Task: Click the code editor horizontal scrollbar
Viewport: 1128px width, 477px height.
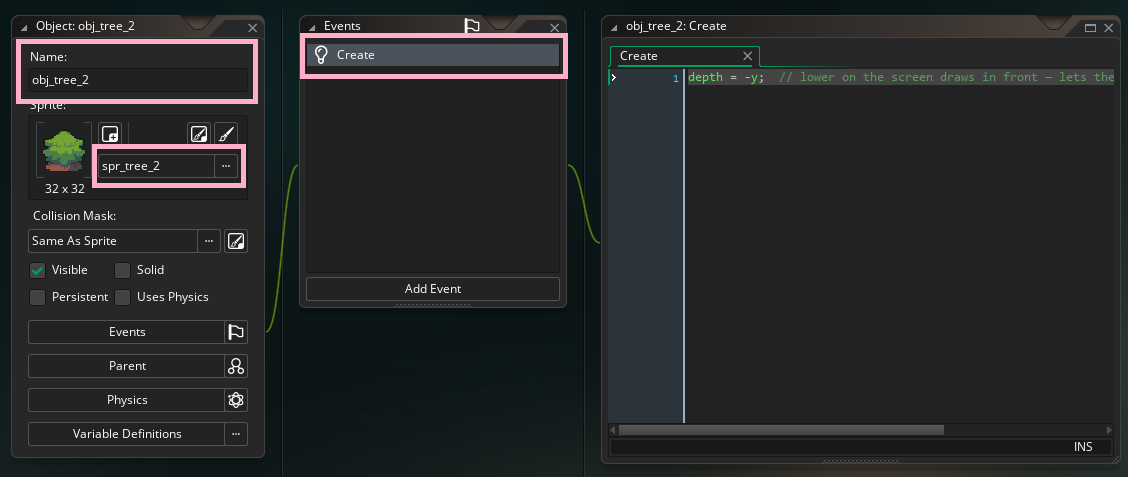Action: (x=781, y=430)
